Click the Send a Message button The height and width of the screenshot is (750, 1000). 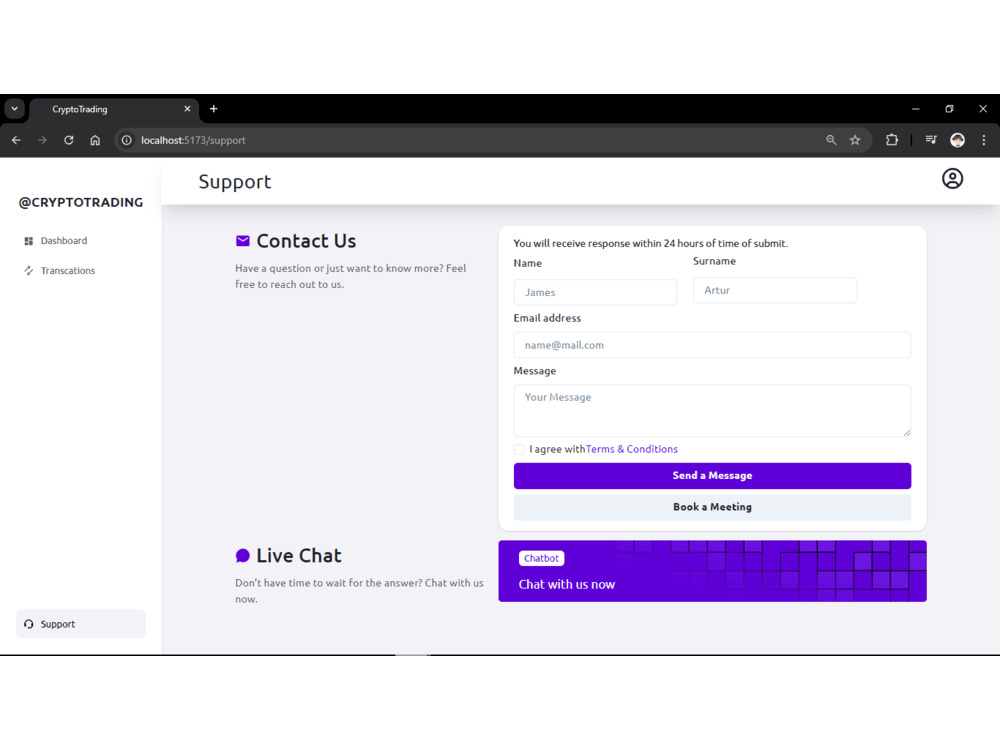pyautogui.click(x=712, y=476)
